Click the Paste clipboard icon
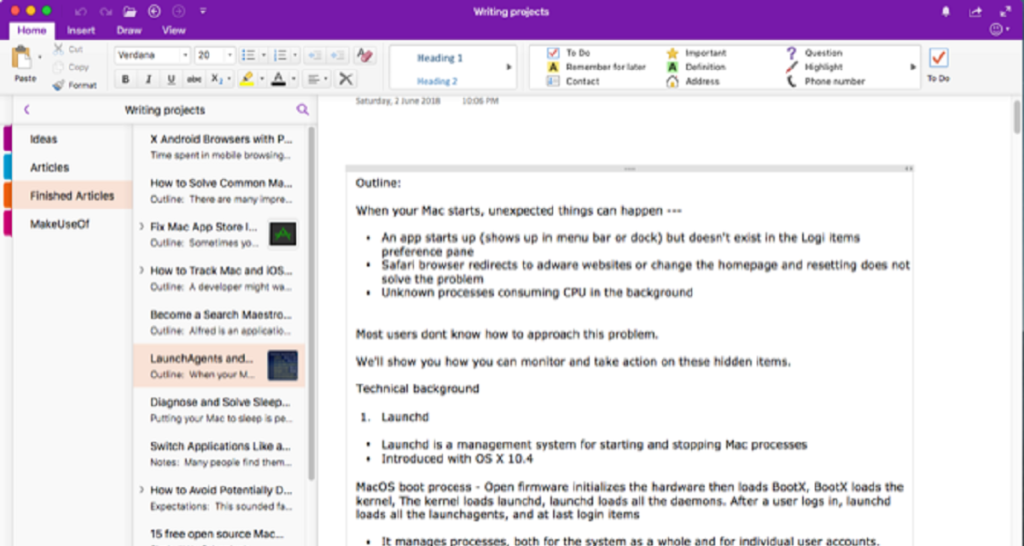The width and height of the screenshot is (1024, 546). tap(21, 59)
